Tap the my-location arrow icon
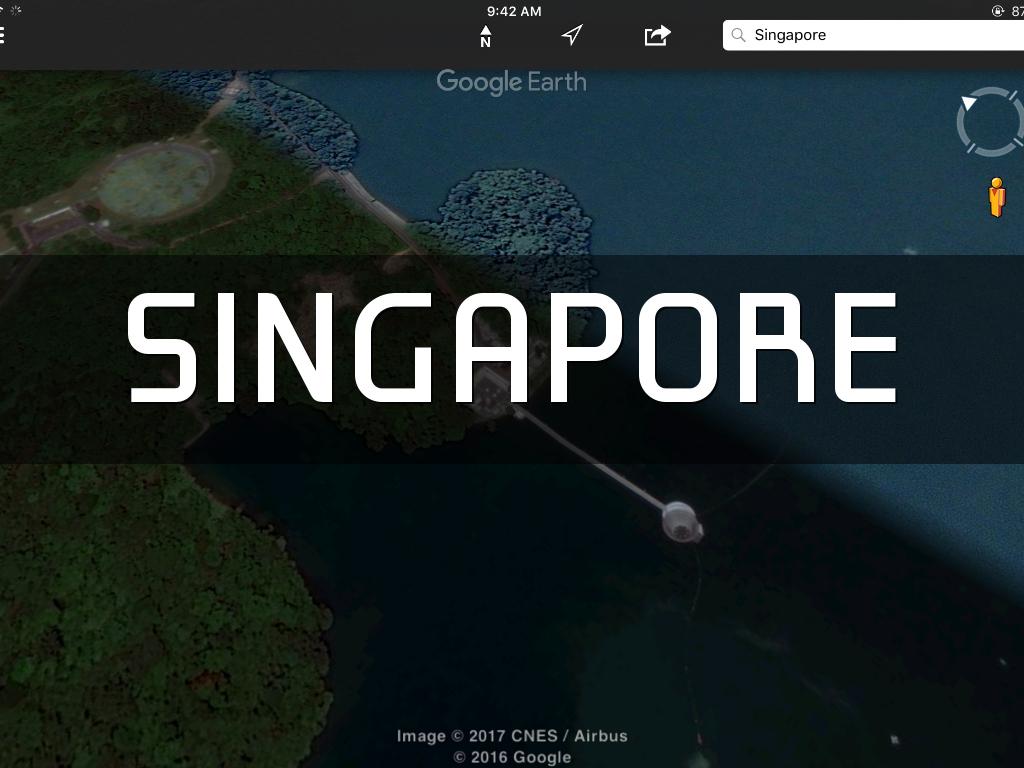Image resolution: width=1024 pixels, height=768 pixels. pyautogui.click(x=571, y=35)
